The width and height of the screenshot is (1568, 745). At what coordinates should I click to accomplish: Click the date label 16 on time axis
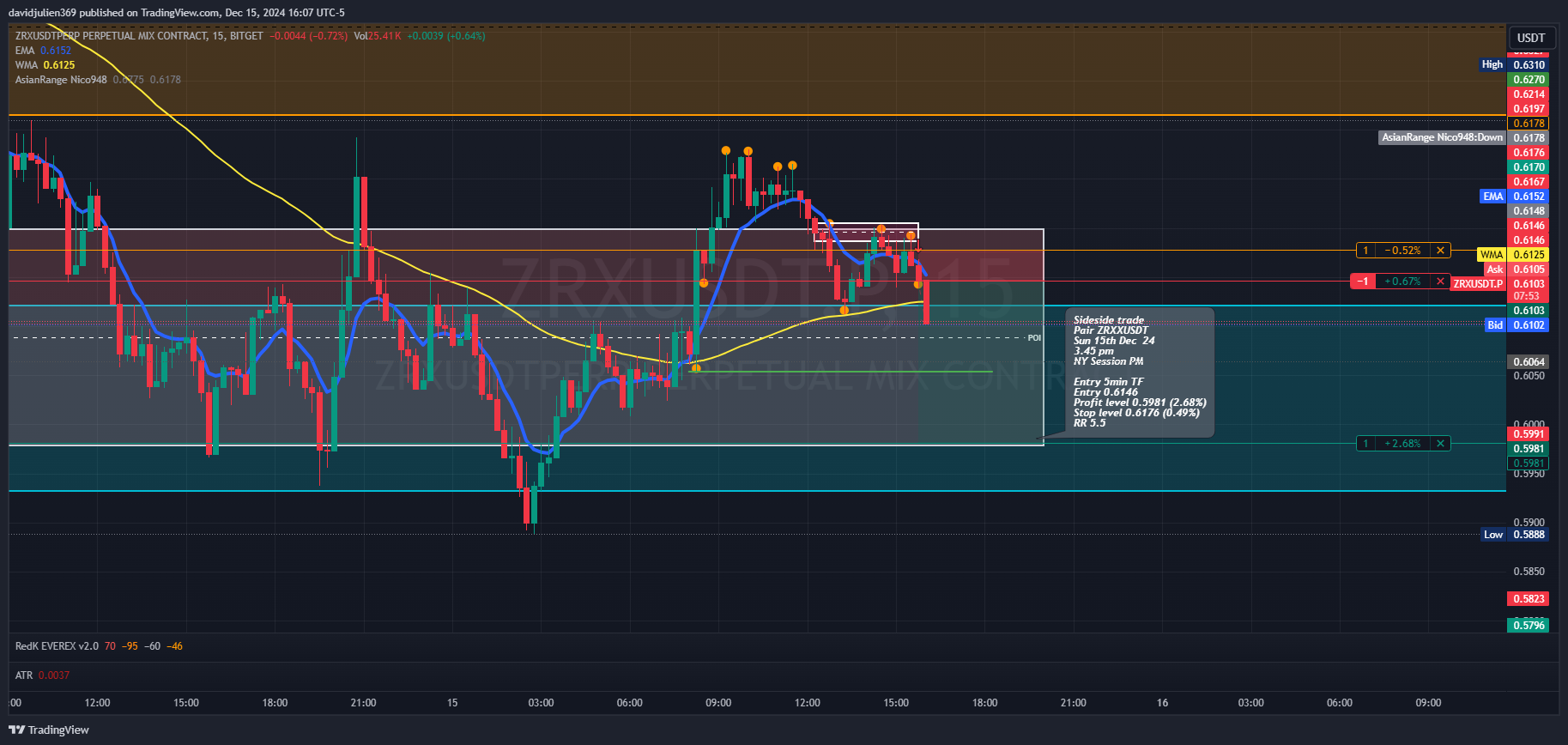(1162, 703)
